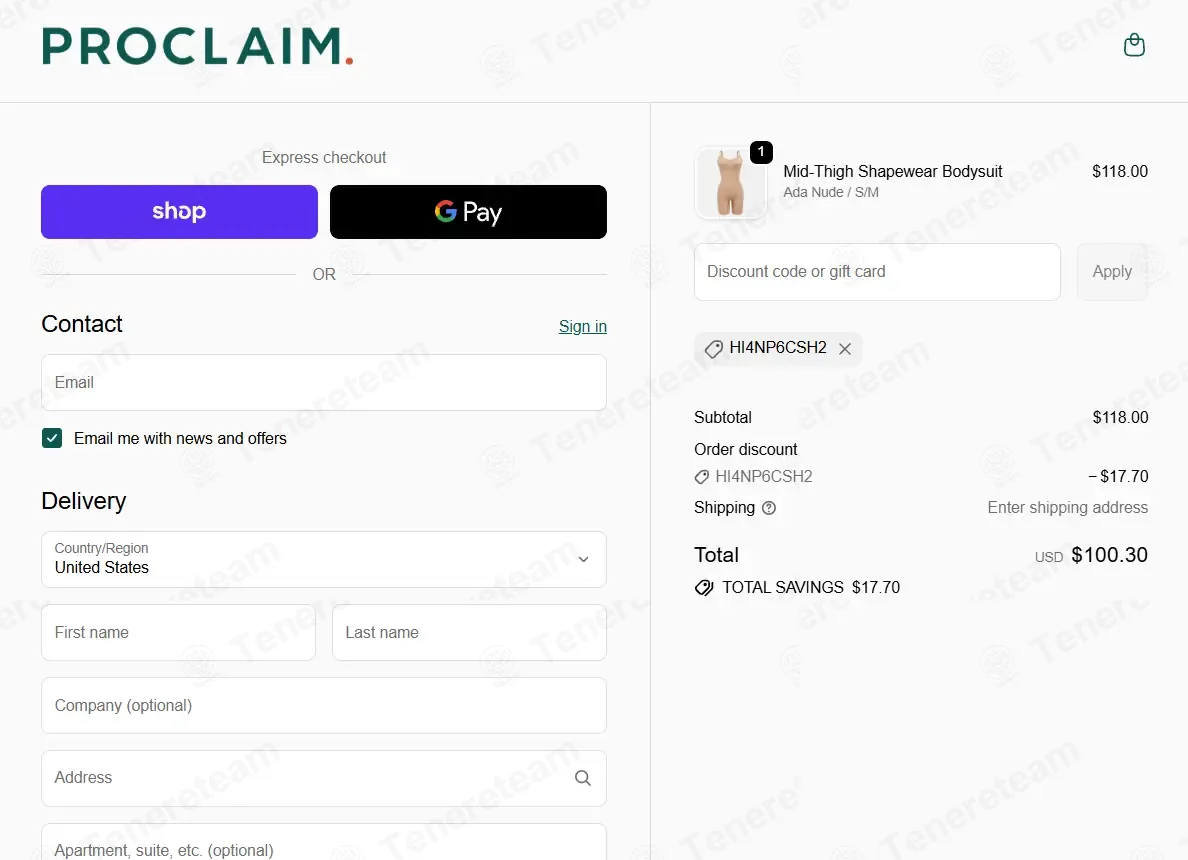The image size is (1188, 860).
Task: Click the total savings tag icon
Action: pyautogui.click(x=704, y=588)
